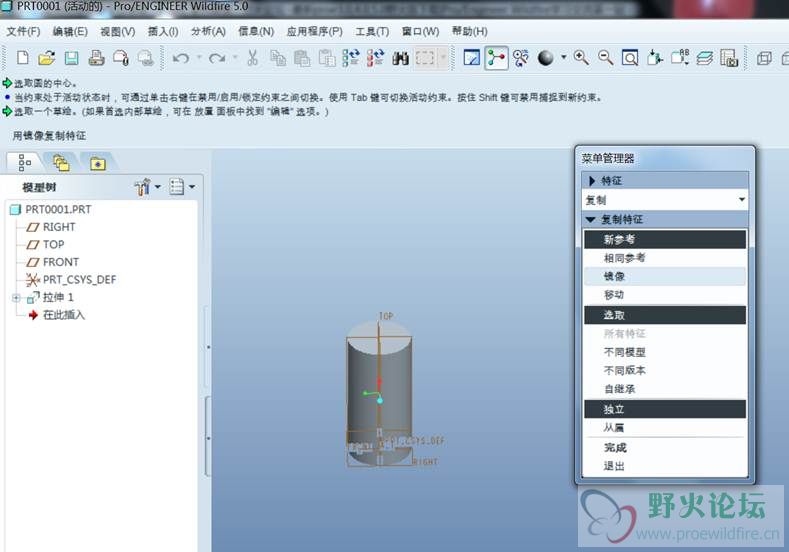This screenshot has height=552, width=789.
Task: Open a file with the folder icon
Action: 46,58
